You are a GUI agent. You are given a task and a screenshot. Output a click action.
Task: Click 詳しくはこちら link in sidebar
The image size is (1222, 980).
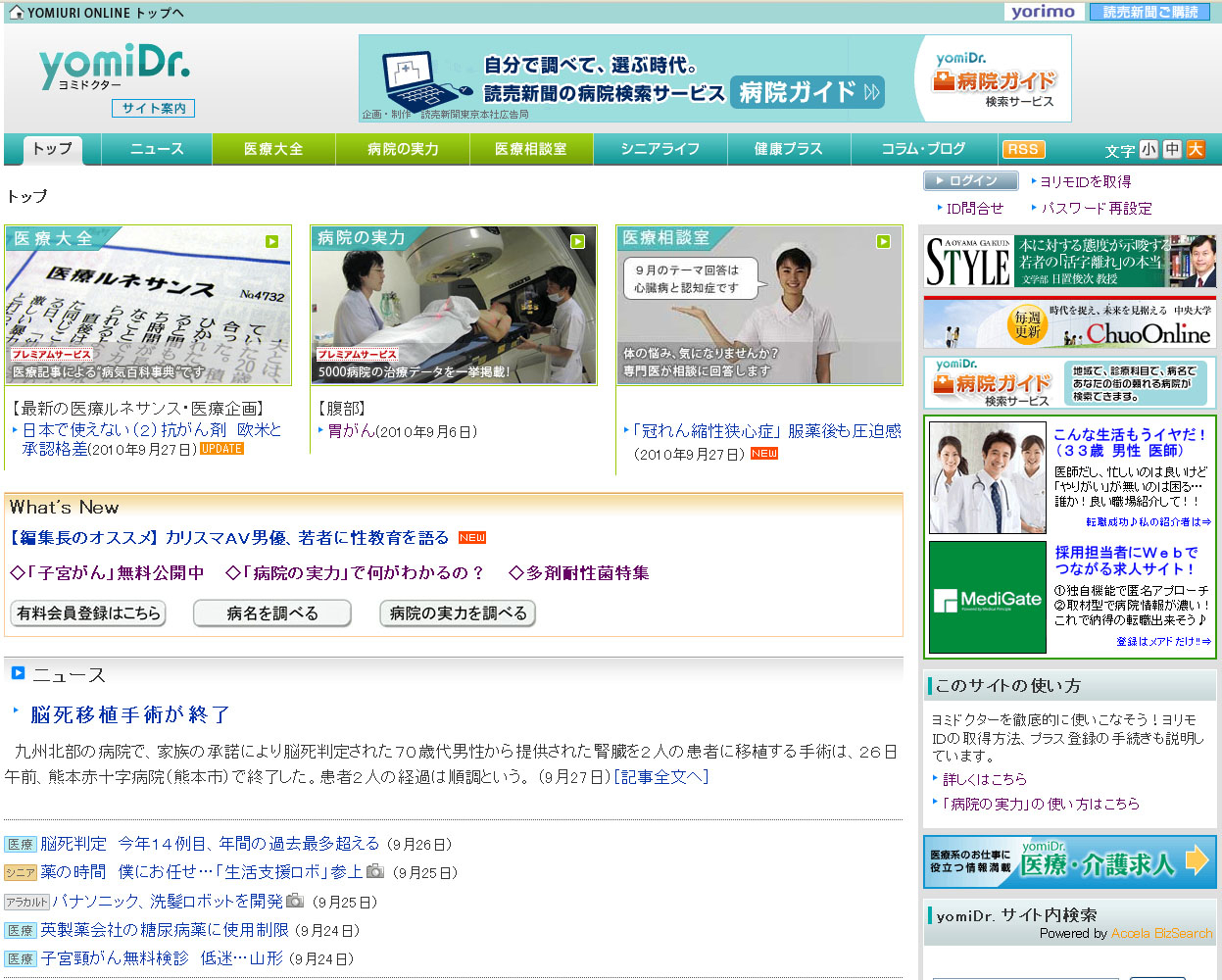coord(985,779)
